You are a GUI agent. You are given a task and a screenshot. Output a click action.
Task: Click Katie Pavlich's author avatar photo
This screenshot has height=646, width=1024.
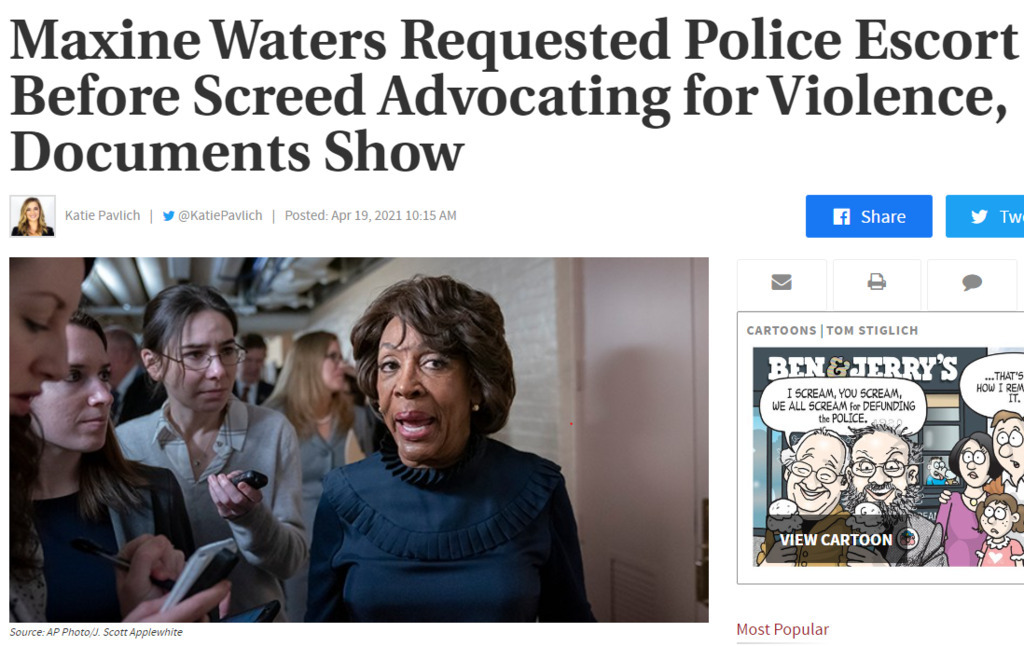[33, 216]
